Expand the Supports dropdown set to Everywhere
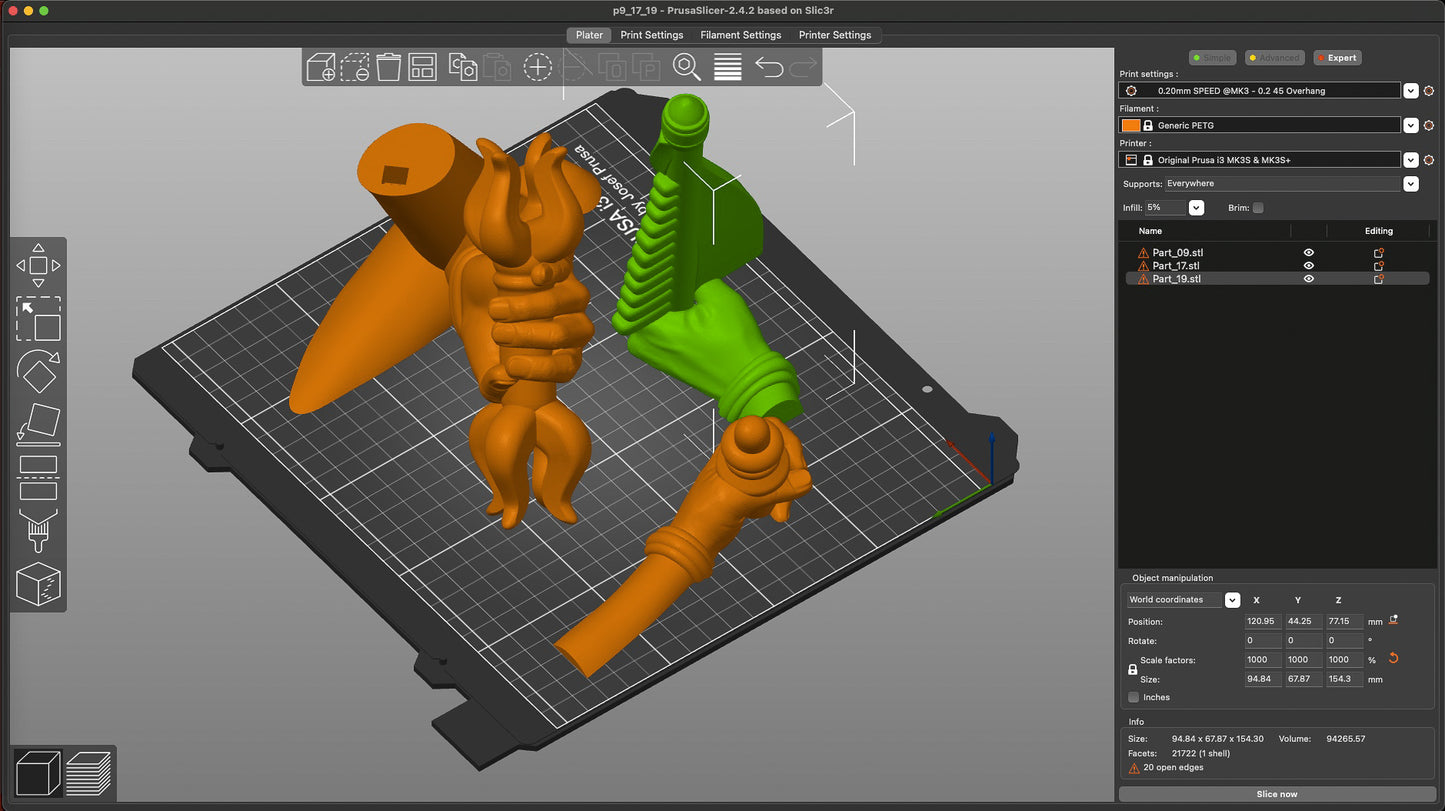This screenshot has height=811, width=1445. [x=1410, y=184]
